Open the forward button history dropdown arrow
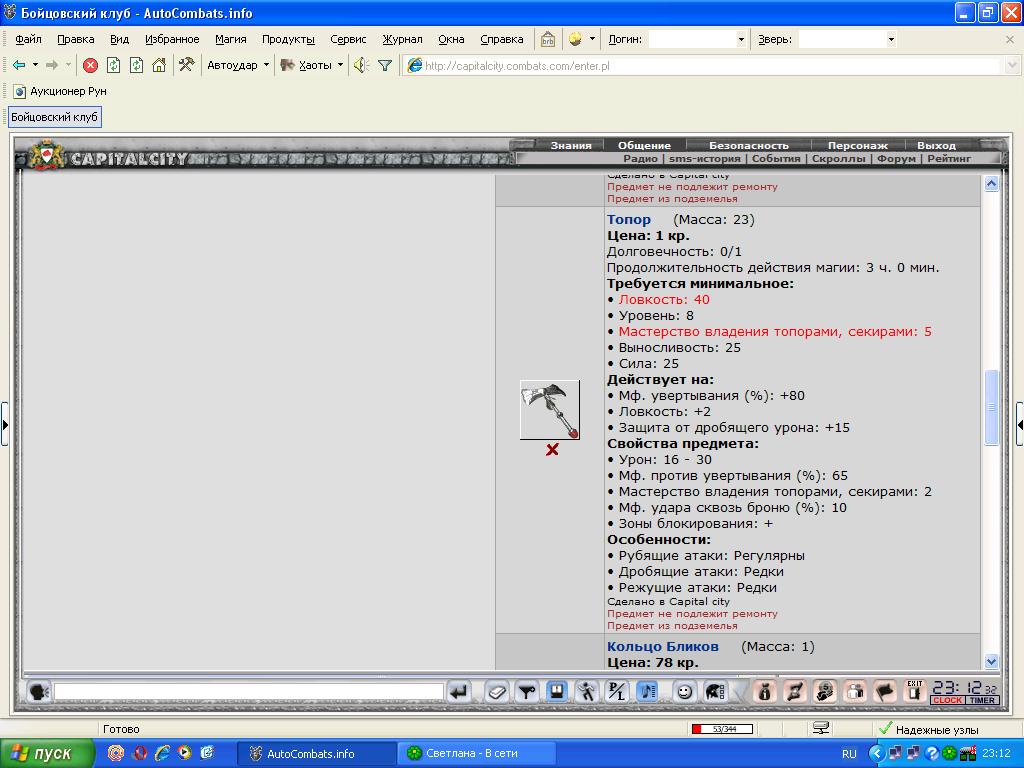The image size is (1024, 768). coord(68,65)
